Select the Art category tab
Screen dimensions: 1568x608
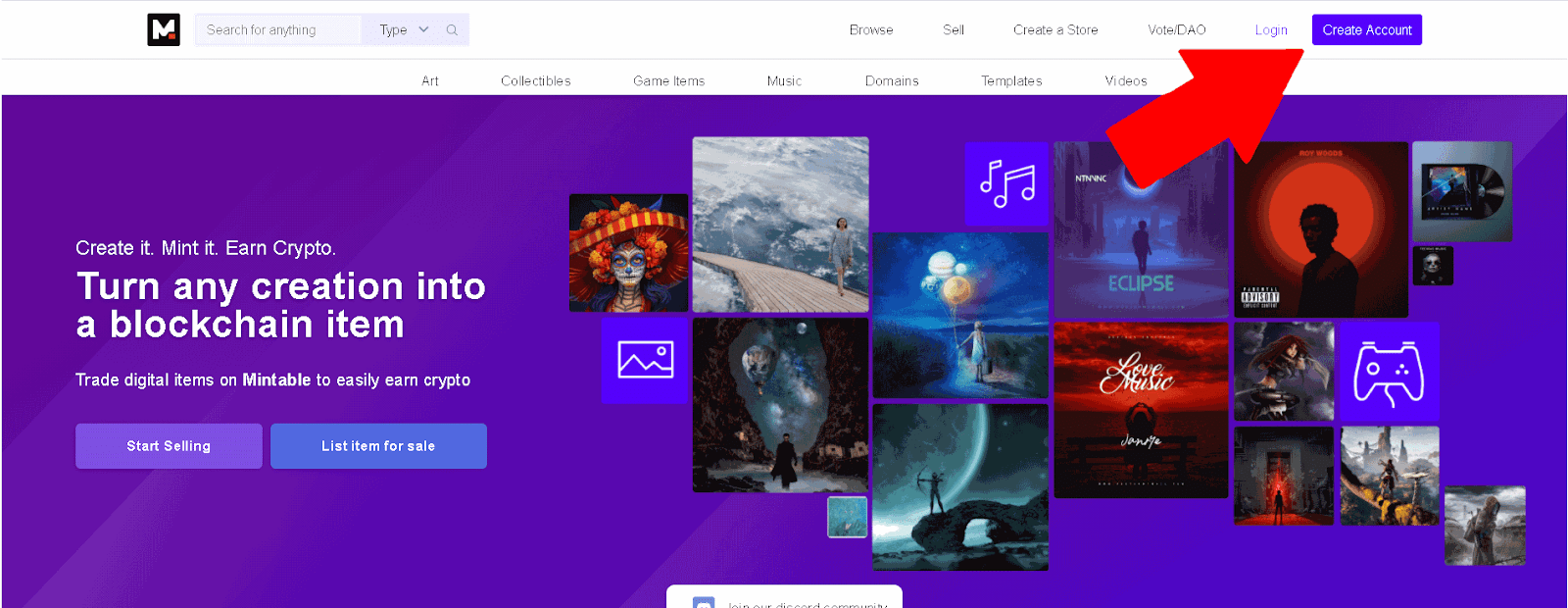(430, 80)
